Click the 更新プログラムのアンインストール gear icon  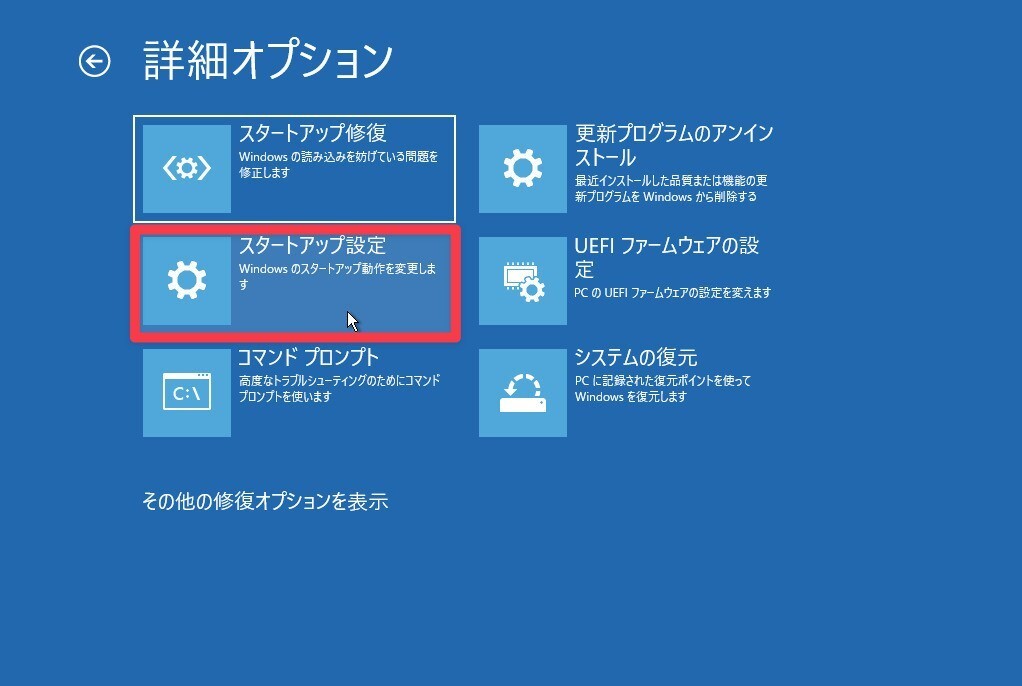click(x=523, y=169)
